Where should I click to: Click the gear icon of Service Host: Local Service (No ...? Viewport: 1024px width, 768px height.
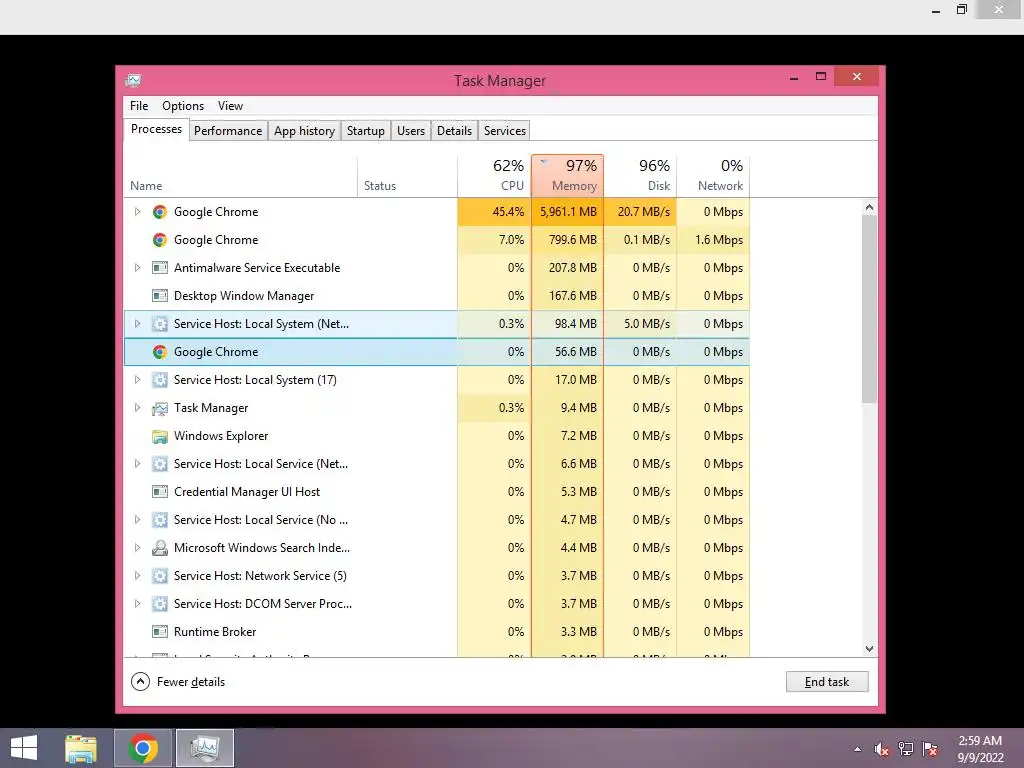coord(160,520)
